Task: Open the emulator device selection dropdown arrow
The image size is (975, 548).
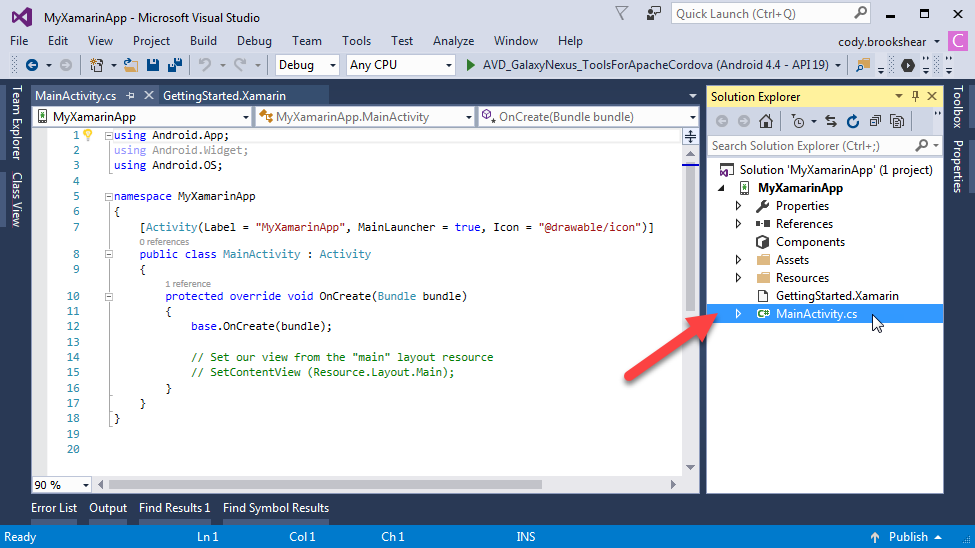Action: (838, 65)
